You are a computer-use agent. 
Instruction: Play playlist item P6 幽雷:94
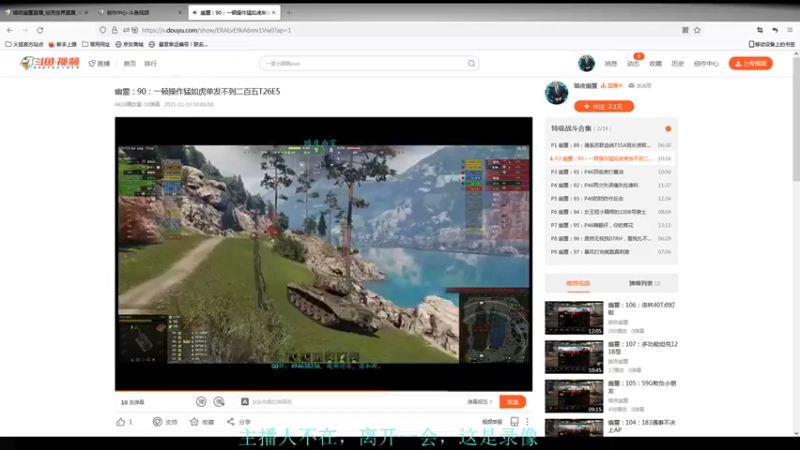click(x=611, y=212)
